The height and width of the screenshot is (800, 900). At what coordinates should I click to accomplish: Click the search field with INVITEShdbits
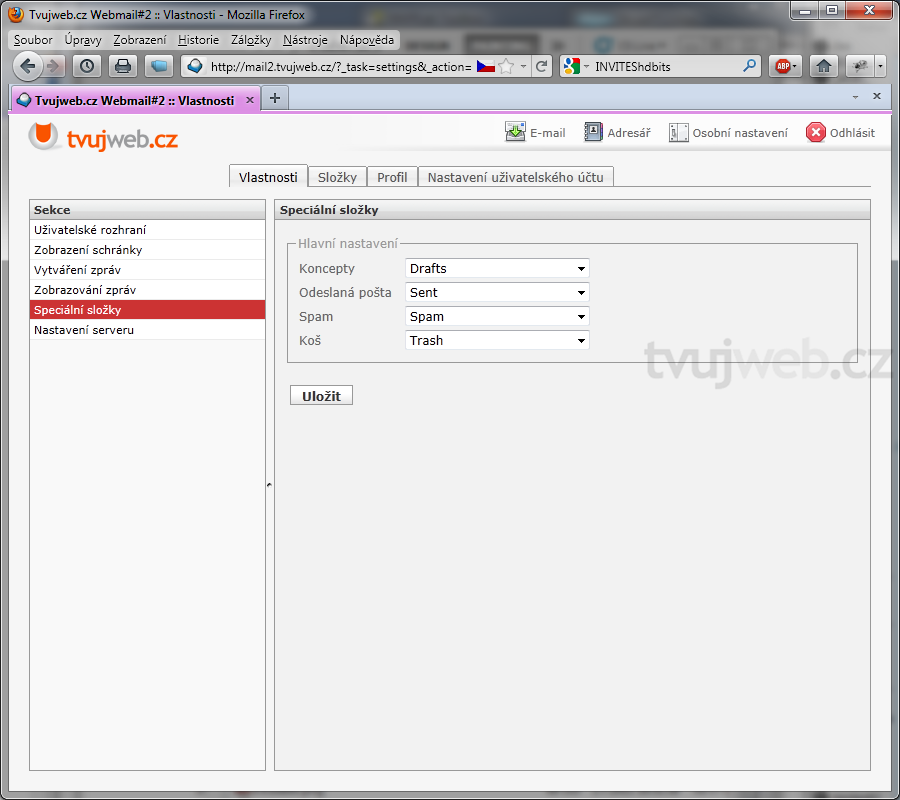point(665,66)
